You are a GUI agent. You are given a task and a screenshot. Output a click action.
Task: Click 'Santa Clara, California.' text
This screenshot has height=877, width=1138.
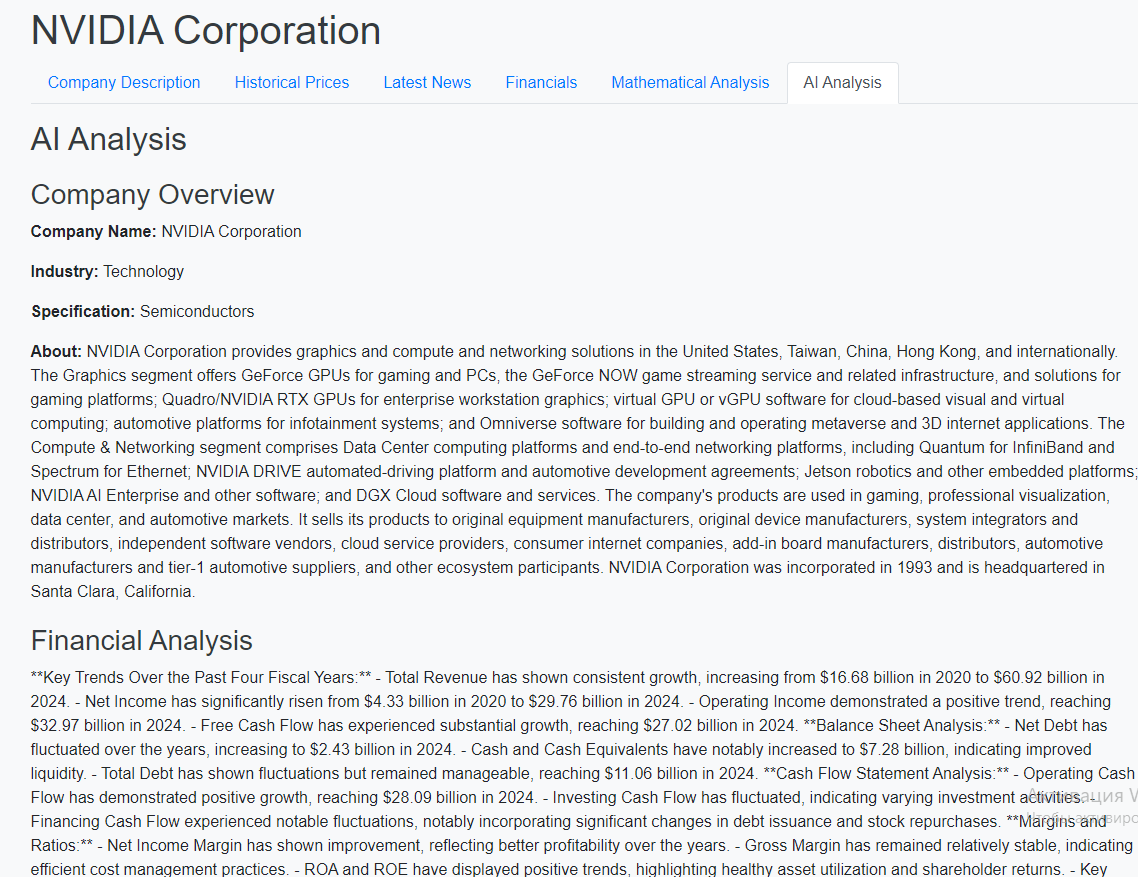(112, 592)
